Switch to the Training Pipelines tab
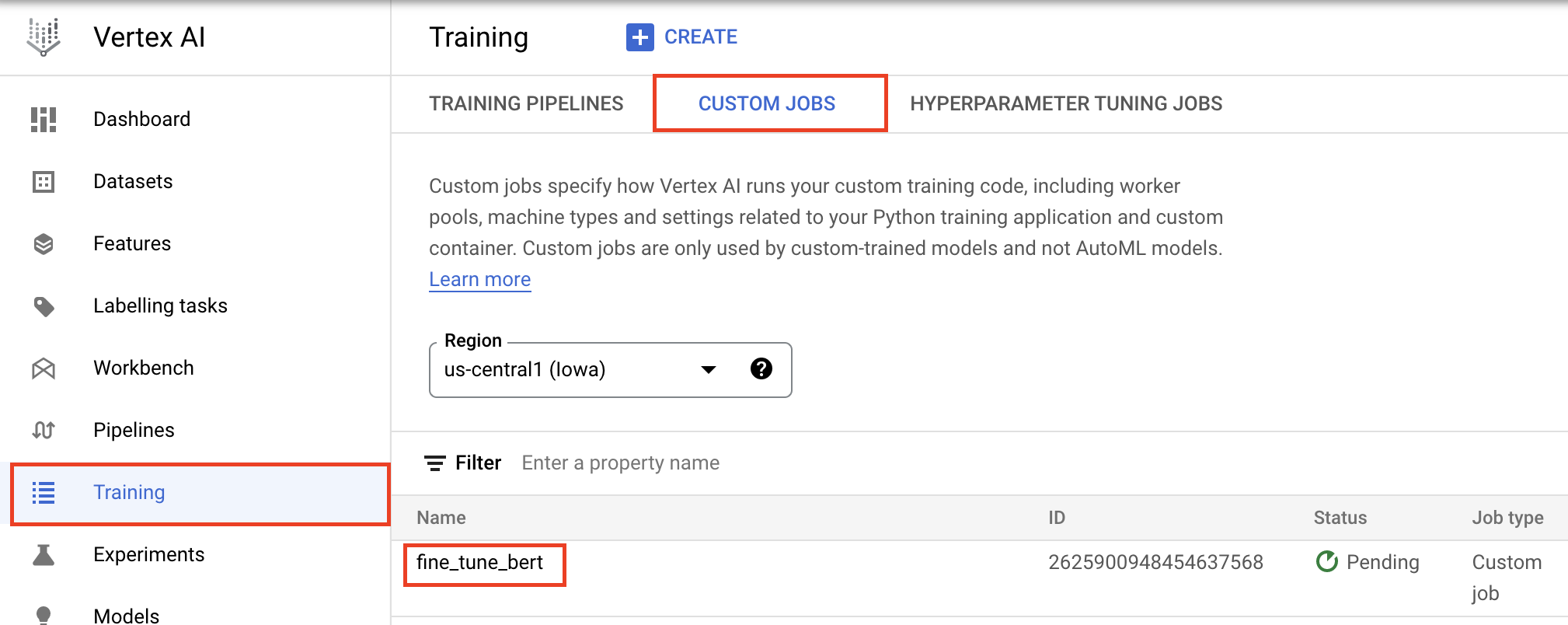1568x625 pixels. click(526, 103)
